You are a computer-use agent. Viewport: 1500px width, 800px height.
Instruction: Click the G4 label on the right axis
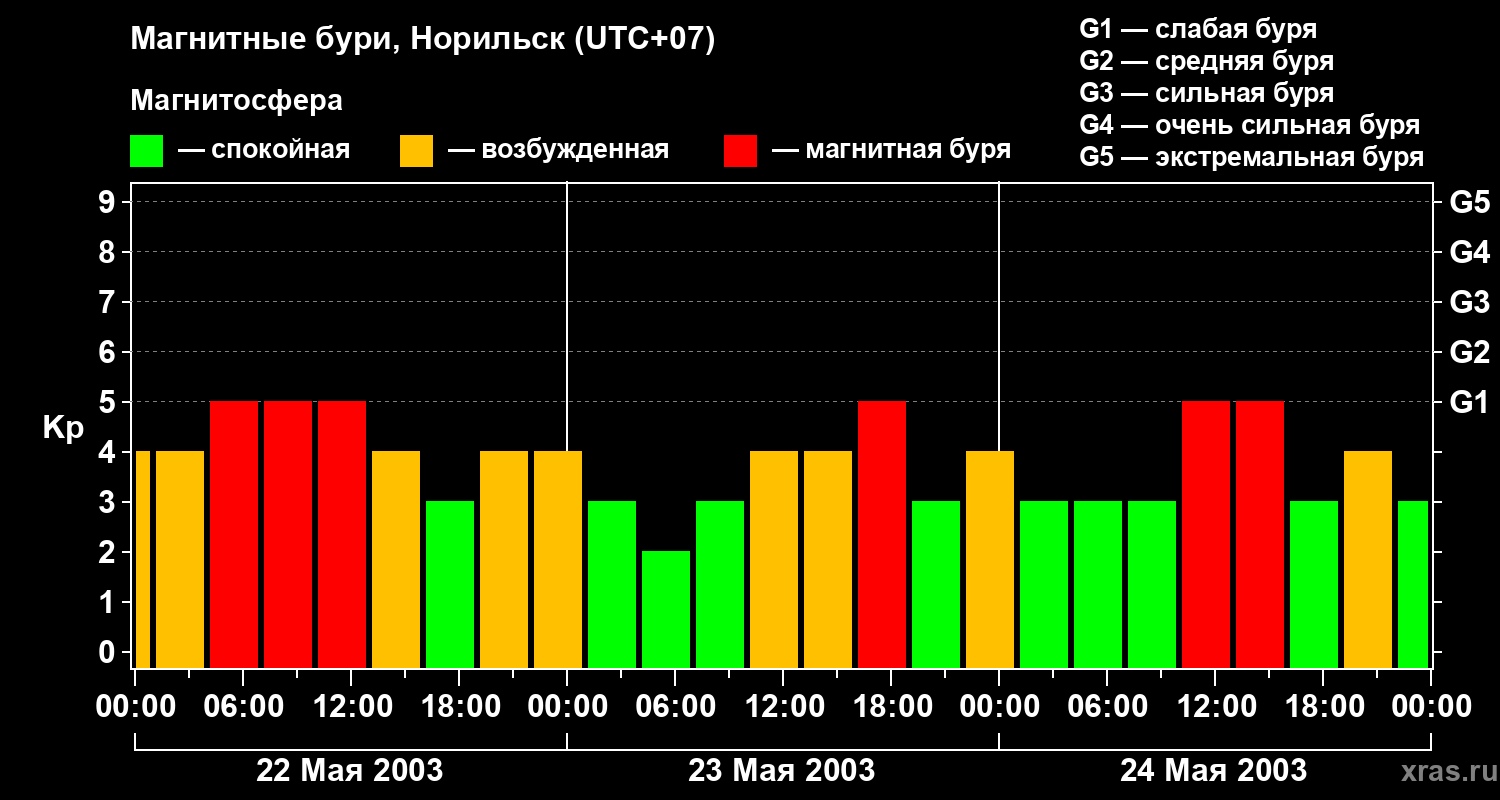coord(1469,252)
